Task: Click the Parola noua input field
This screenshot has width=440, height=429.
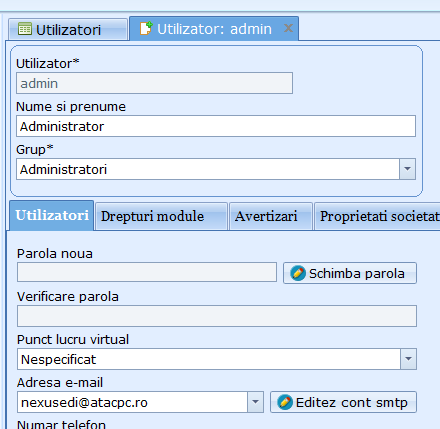Action: (147, 272)
